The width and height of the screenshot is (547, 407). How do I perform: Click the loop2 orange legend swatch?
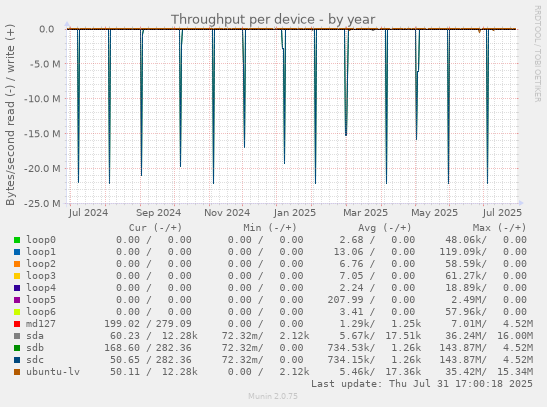click(17, 264)
